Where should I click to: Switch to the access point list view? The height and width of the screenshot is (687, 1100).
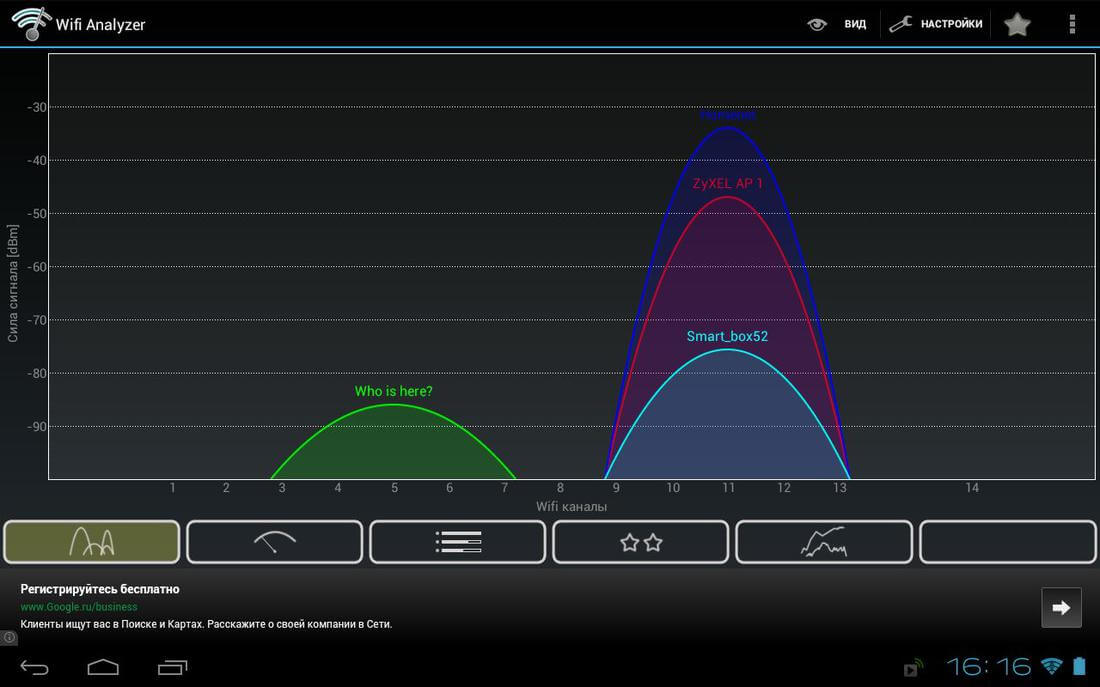tap(457, 542)
